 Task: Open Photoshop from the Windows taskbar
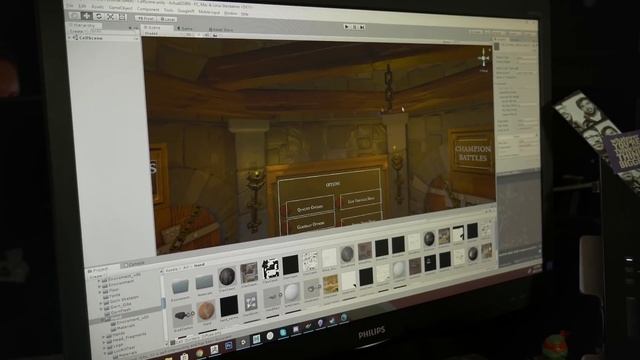(229, 346)
